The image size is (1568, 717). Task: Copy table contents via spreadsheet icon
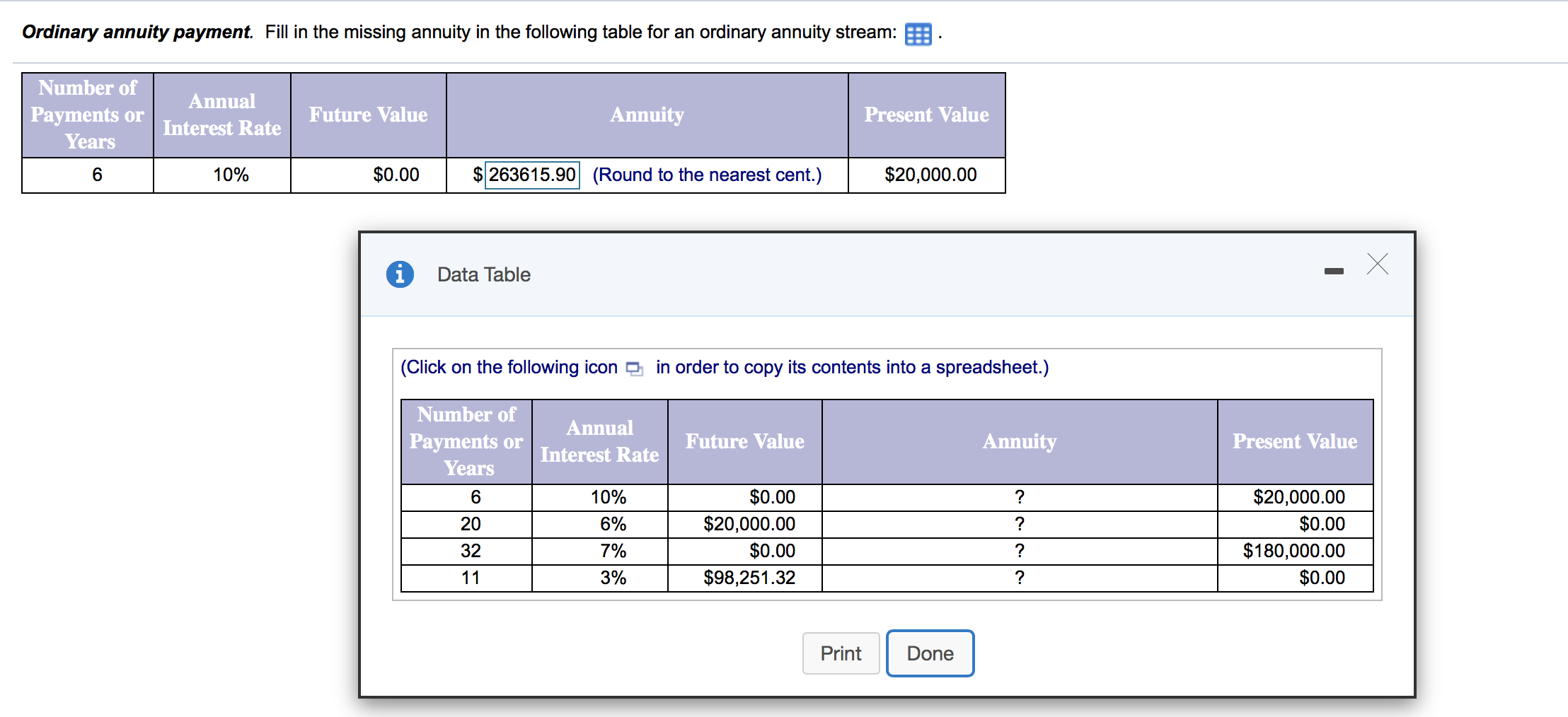pyautogui.click(x=634, y=368)
